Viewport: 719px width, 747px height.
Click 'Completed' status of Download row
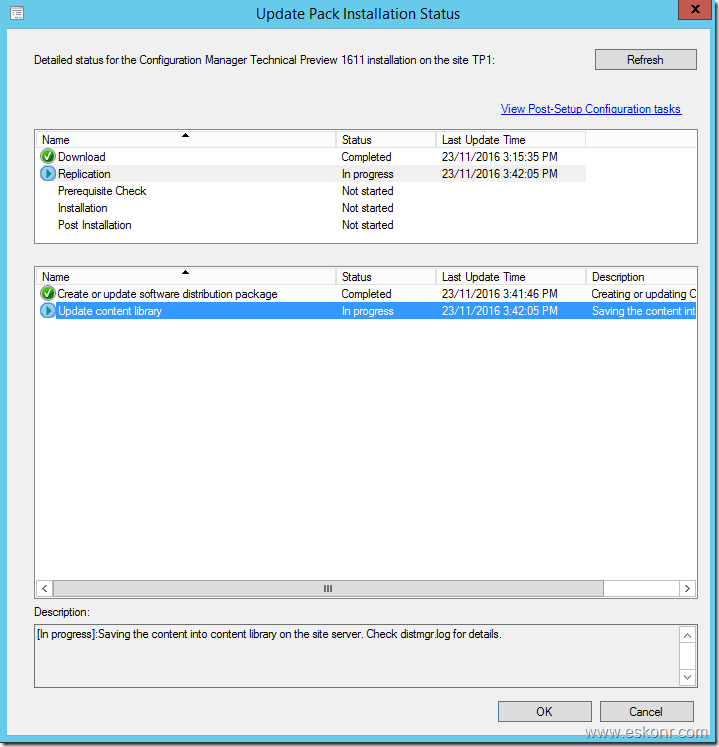pos(366,157)
